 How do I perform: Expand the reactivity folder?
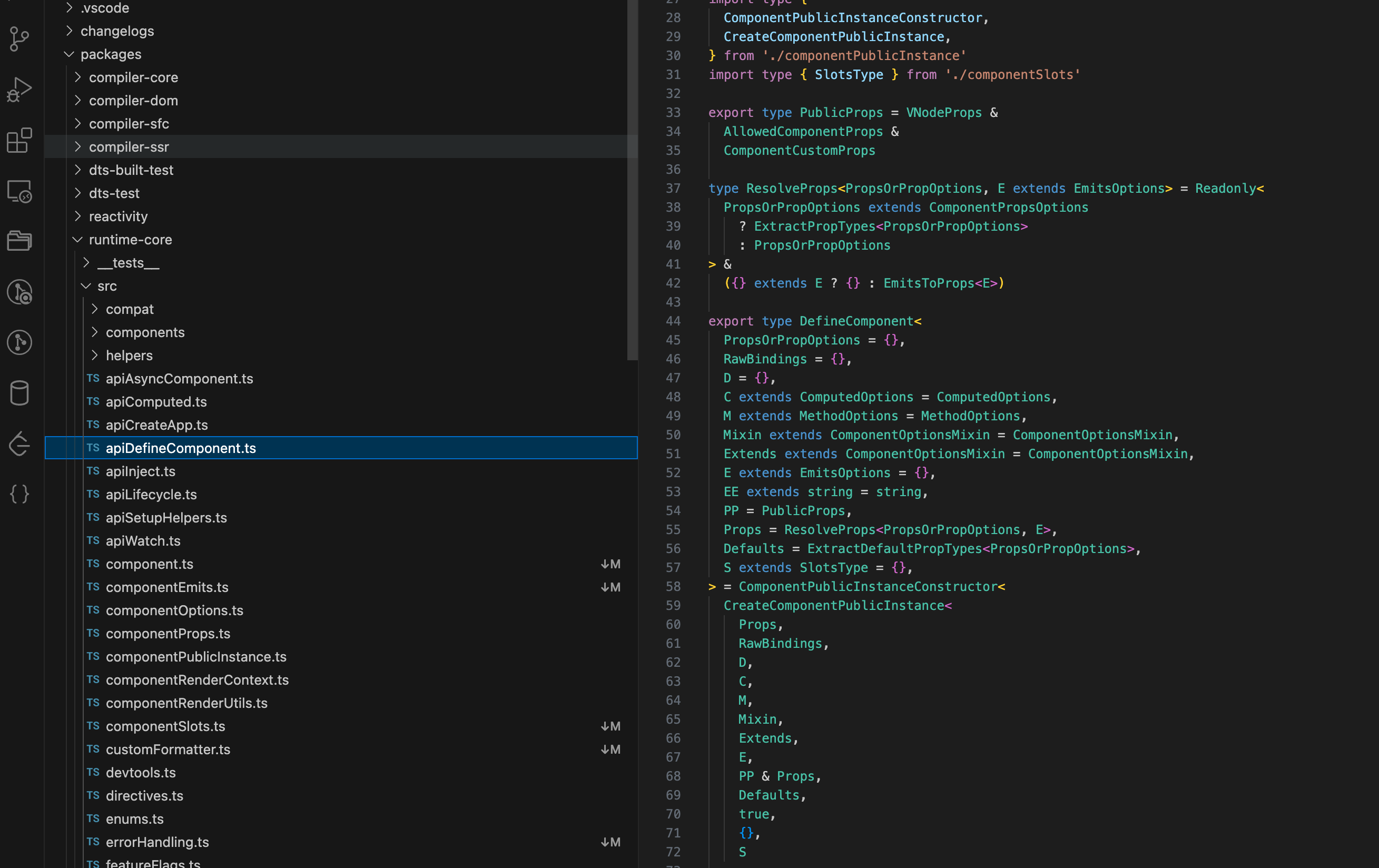(x=78, y=216)
